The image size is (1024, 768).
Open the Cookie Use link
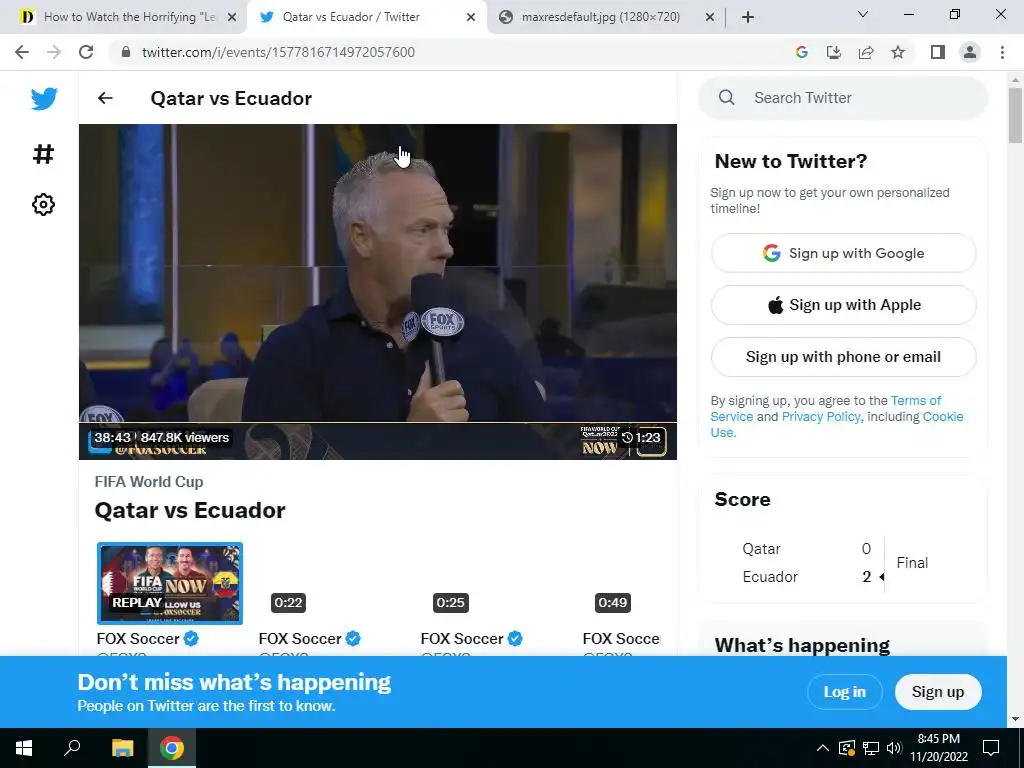(x=942, y=417)
